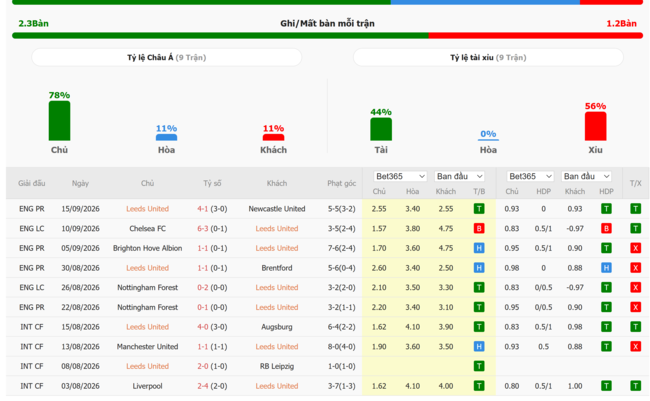Select the Tỷ lệ Châu Á tab
This screenshot has height=401, width=650.
[166, 57]
